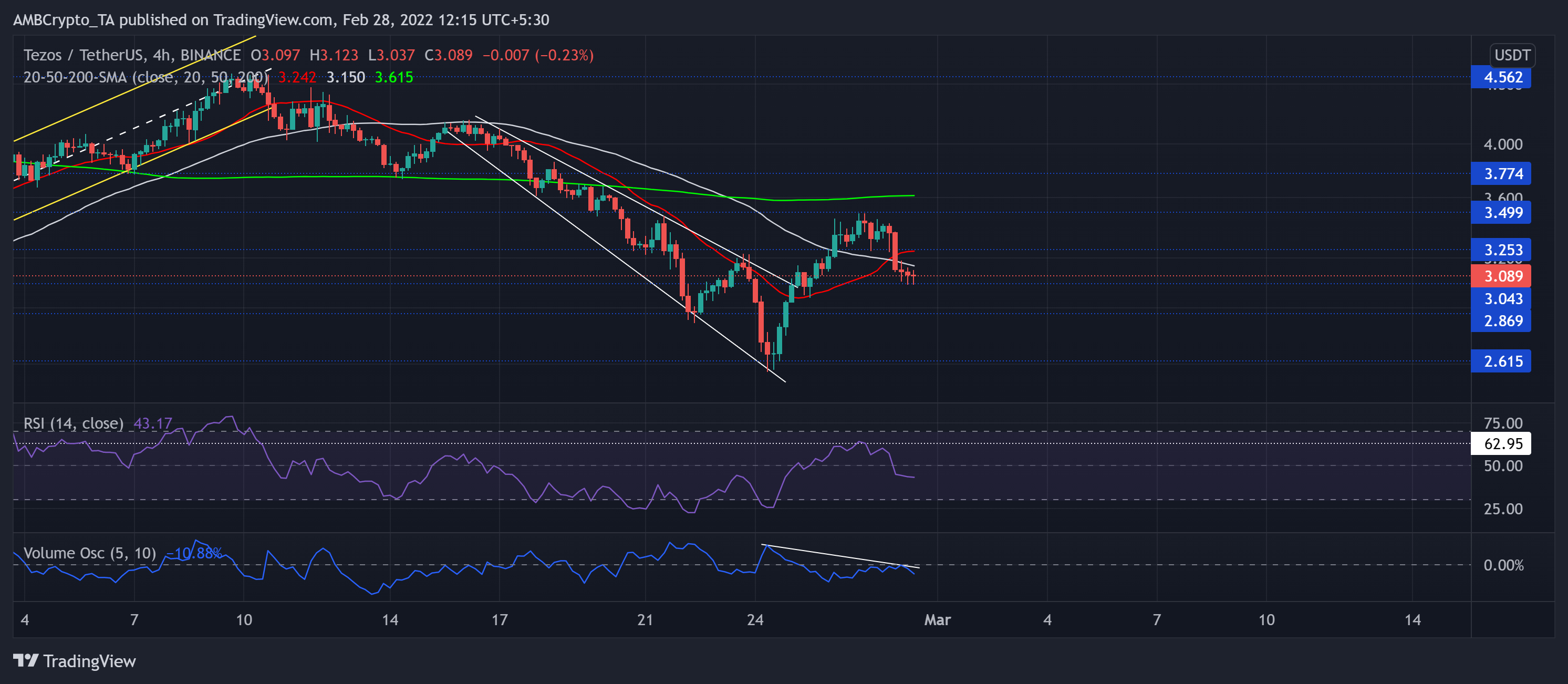Select the 2.869 price level label
The width and height of the screenshot is (1568, 684).
pyautogui.click(x=1501, y=320)
